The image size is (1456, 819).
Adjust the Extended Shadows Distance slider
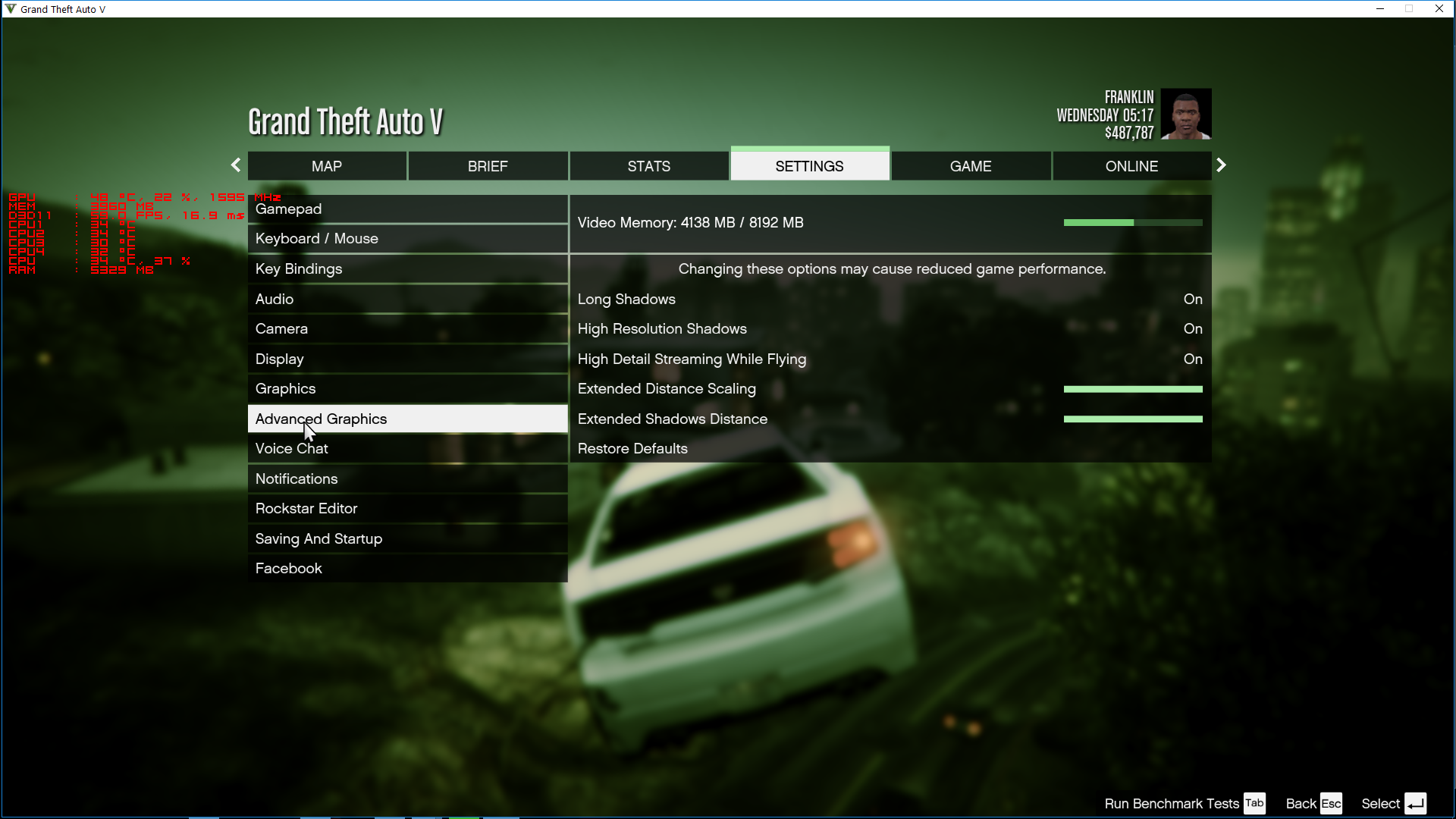tap(1133, 419)
